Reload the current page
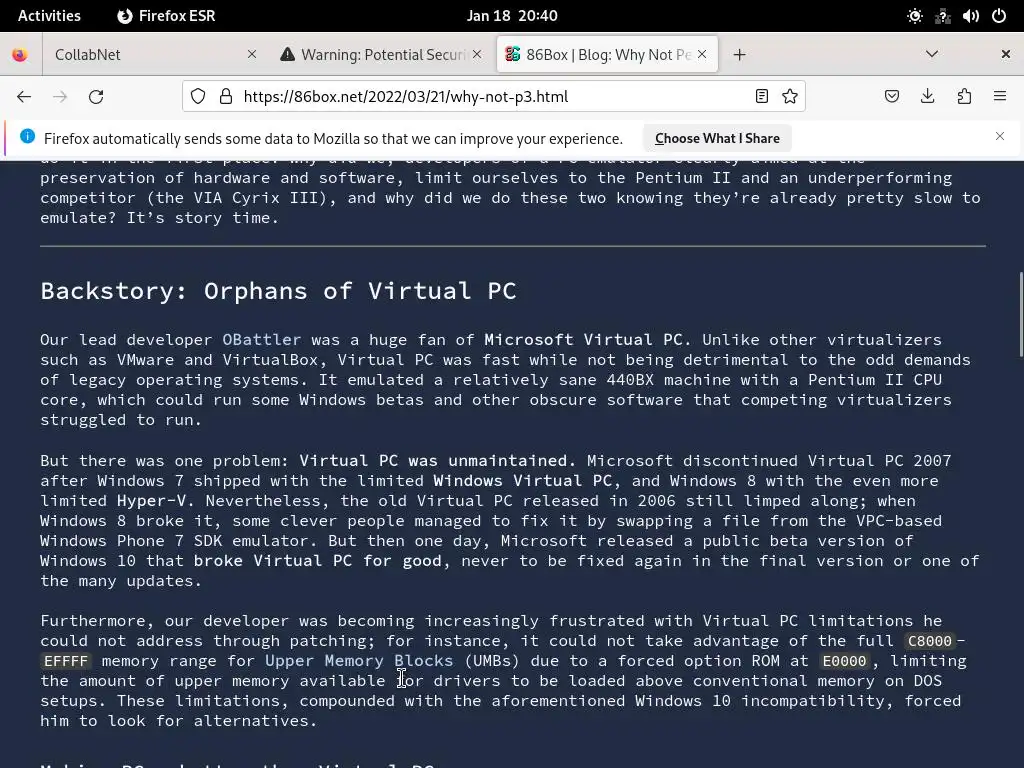The image size is (1024, 768). point(96,97)
